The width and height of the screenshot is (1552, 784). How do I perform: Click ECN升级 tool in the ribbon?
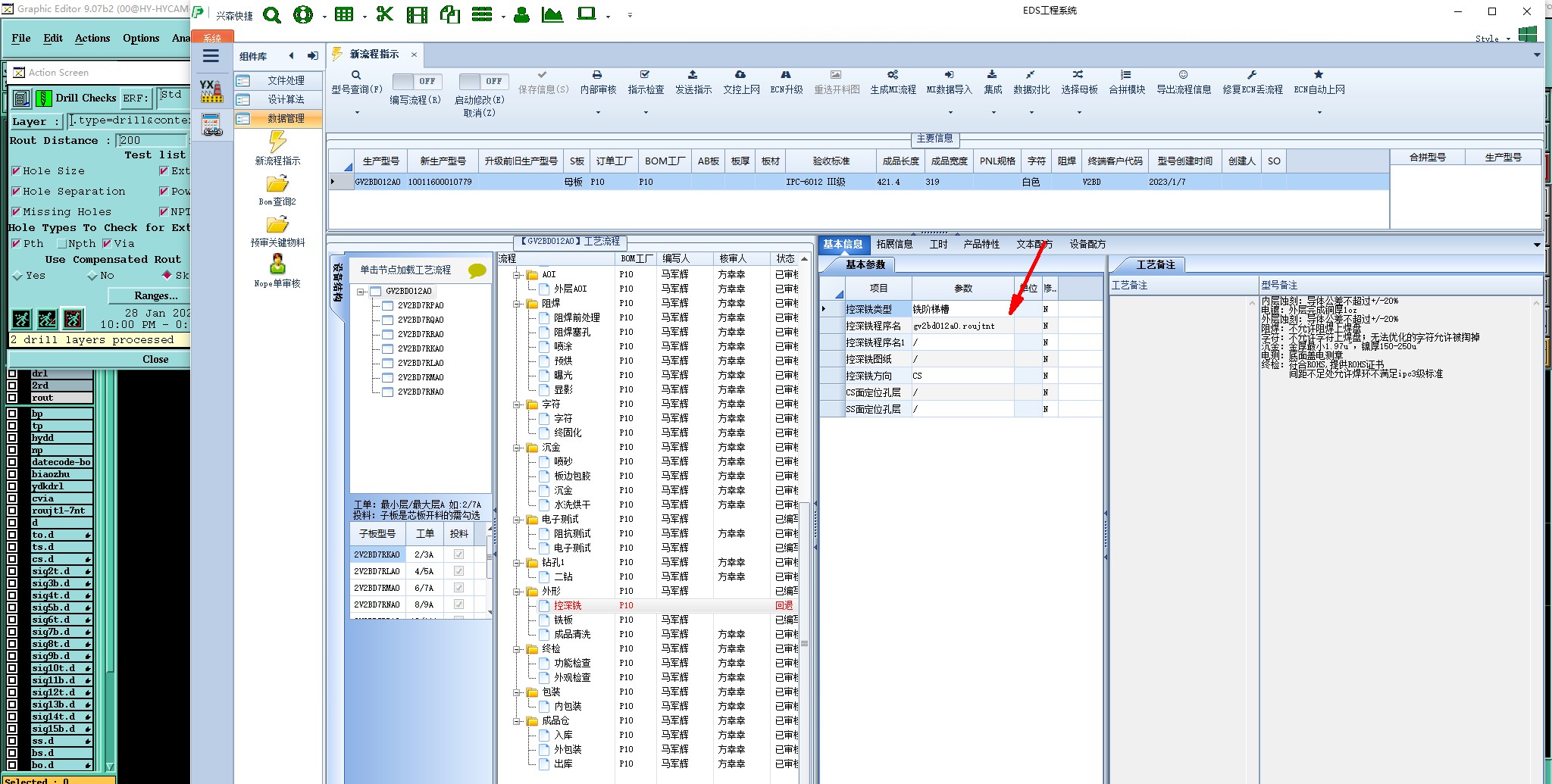pos(786,82)
